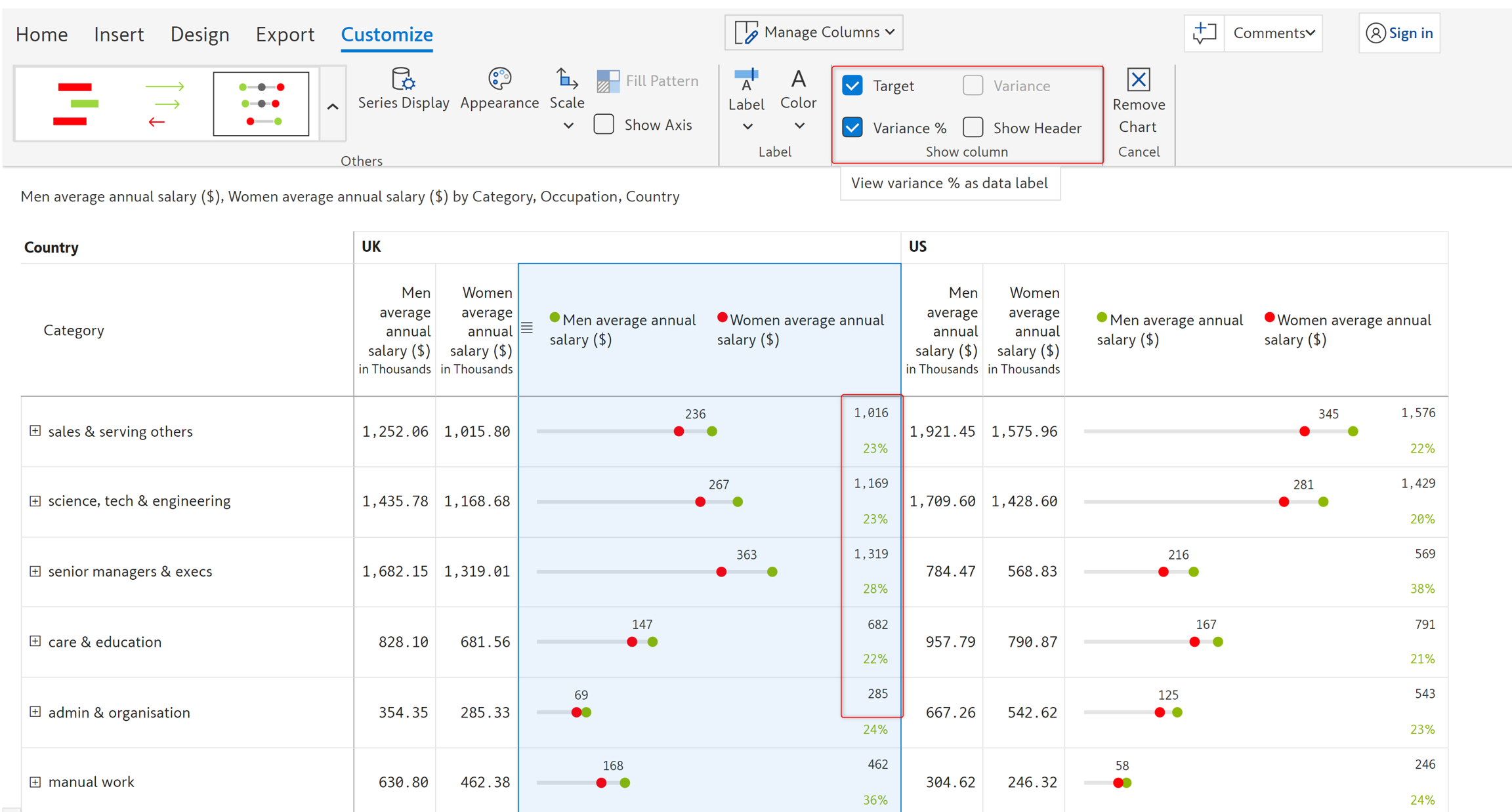
Task: Enable the Show Header checkbox
Action: (x=973, y=127)
